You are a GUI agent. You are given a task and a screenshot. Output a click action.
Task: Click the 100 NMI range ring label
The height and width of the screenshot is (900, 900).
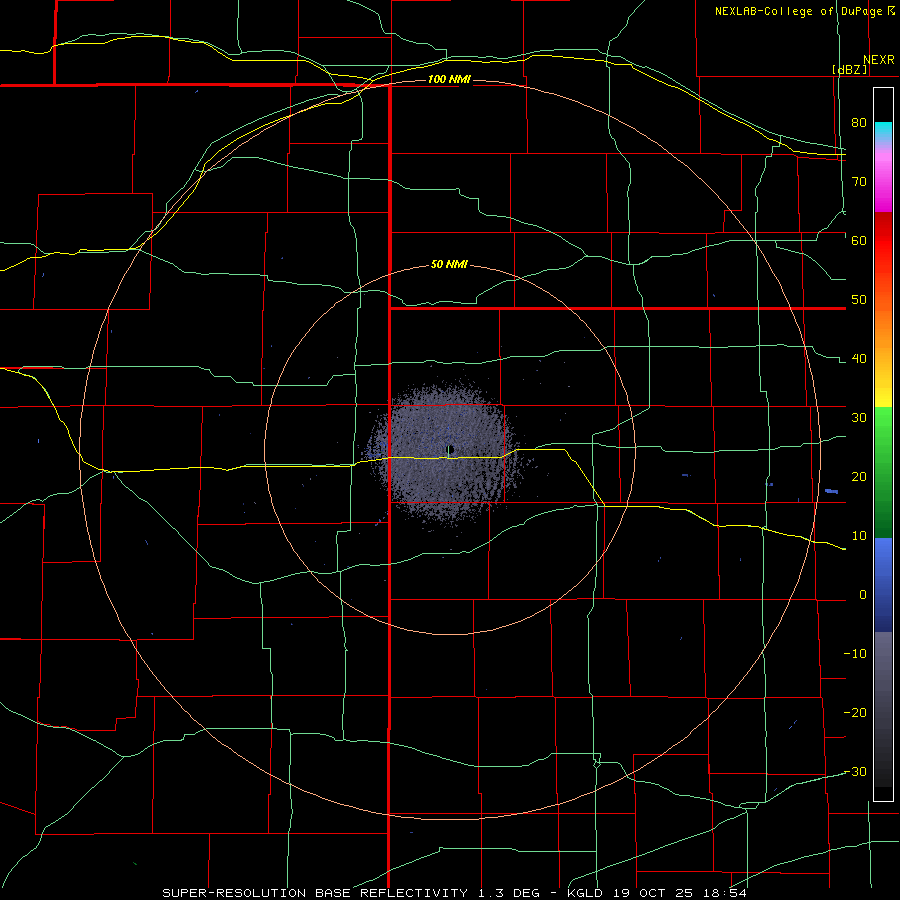pos(449,79)
